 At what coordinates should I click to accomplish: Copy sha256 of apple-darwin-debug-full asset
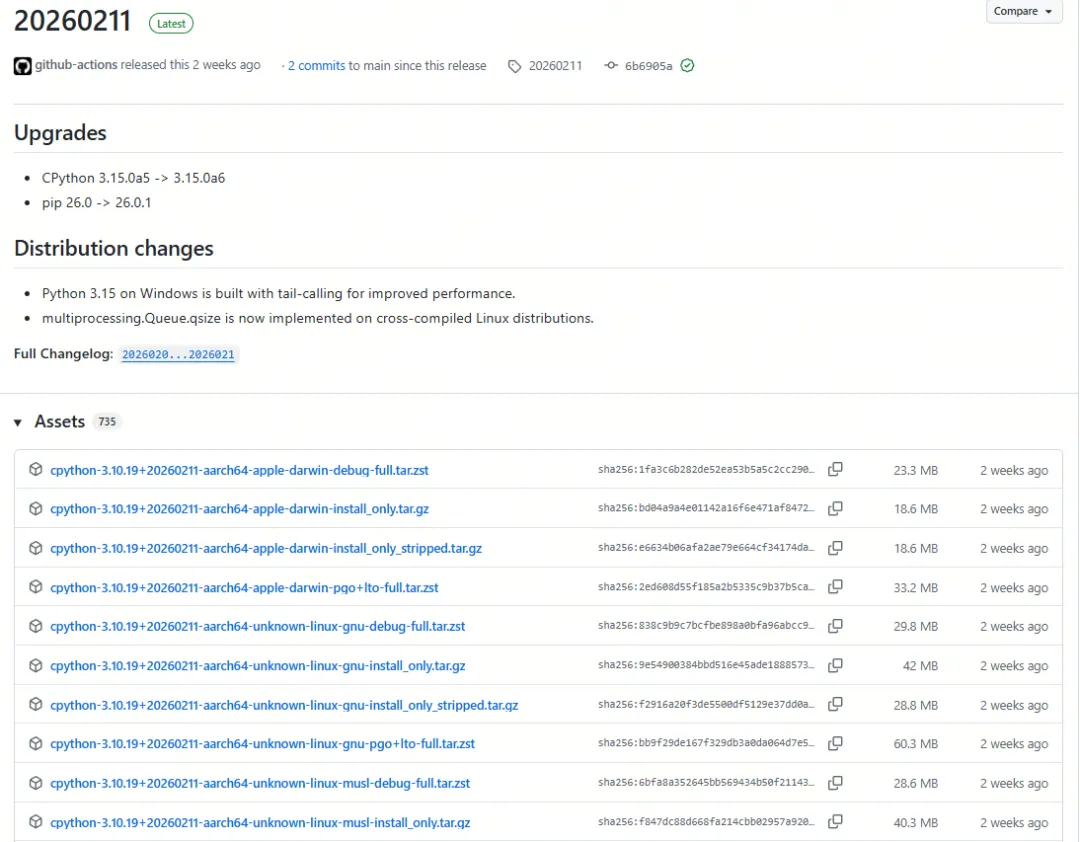tap(835, 469)
